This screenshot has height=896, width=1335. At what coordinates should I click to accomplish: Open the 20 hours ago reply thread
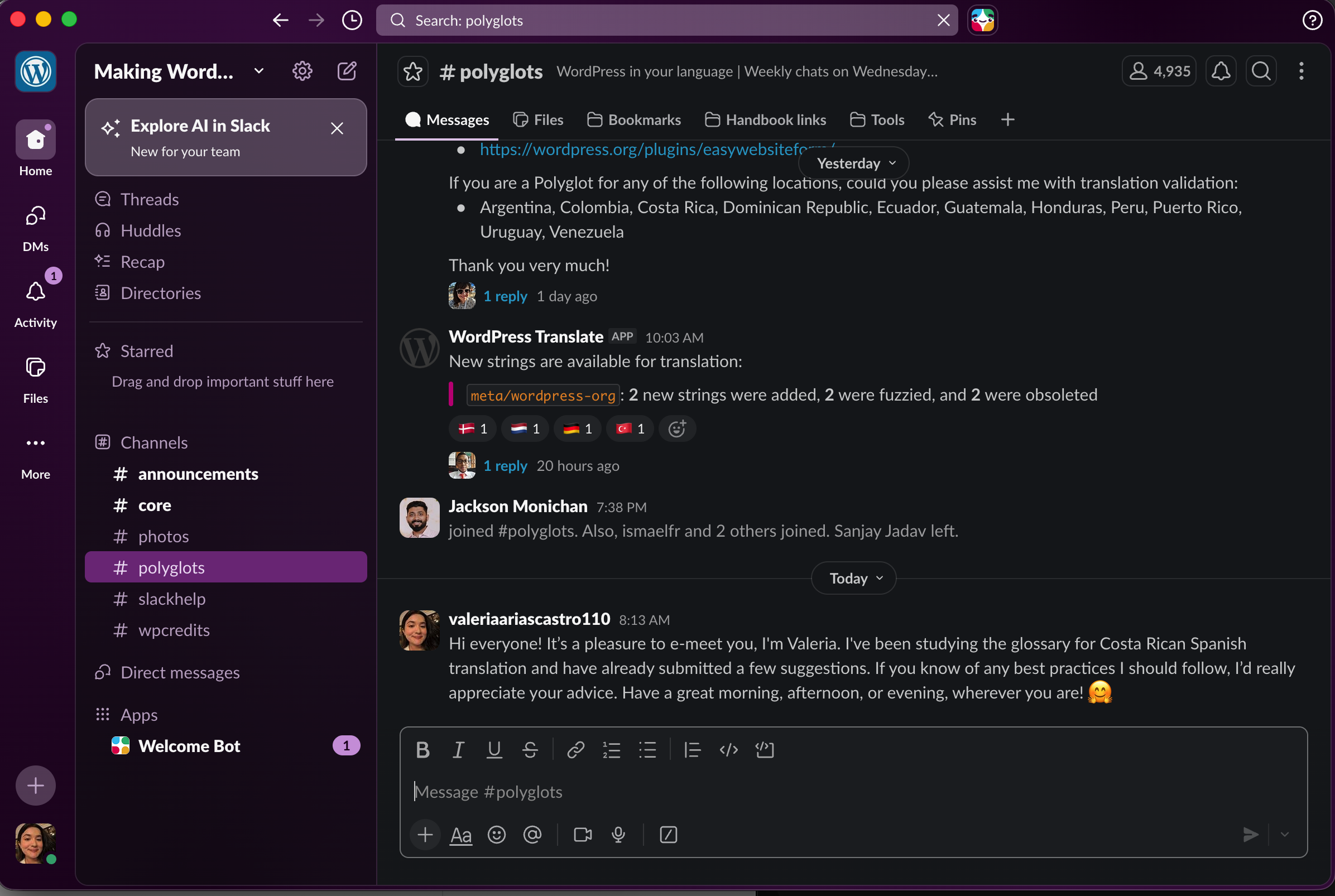click(x=505, y=466)
